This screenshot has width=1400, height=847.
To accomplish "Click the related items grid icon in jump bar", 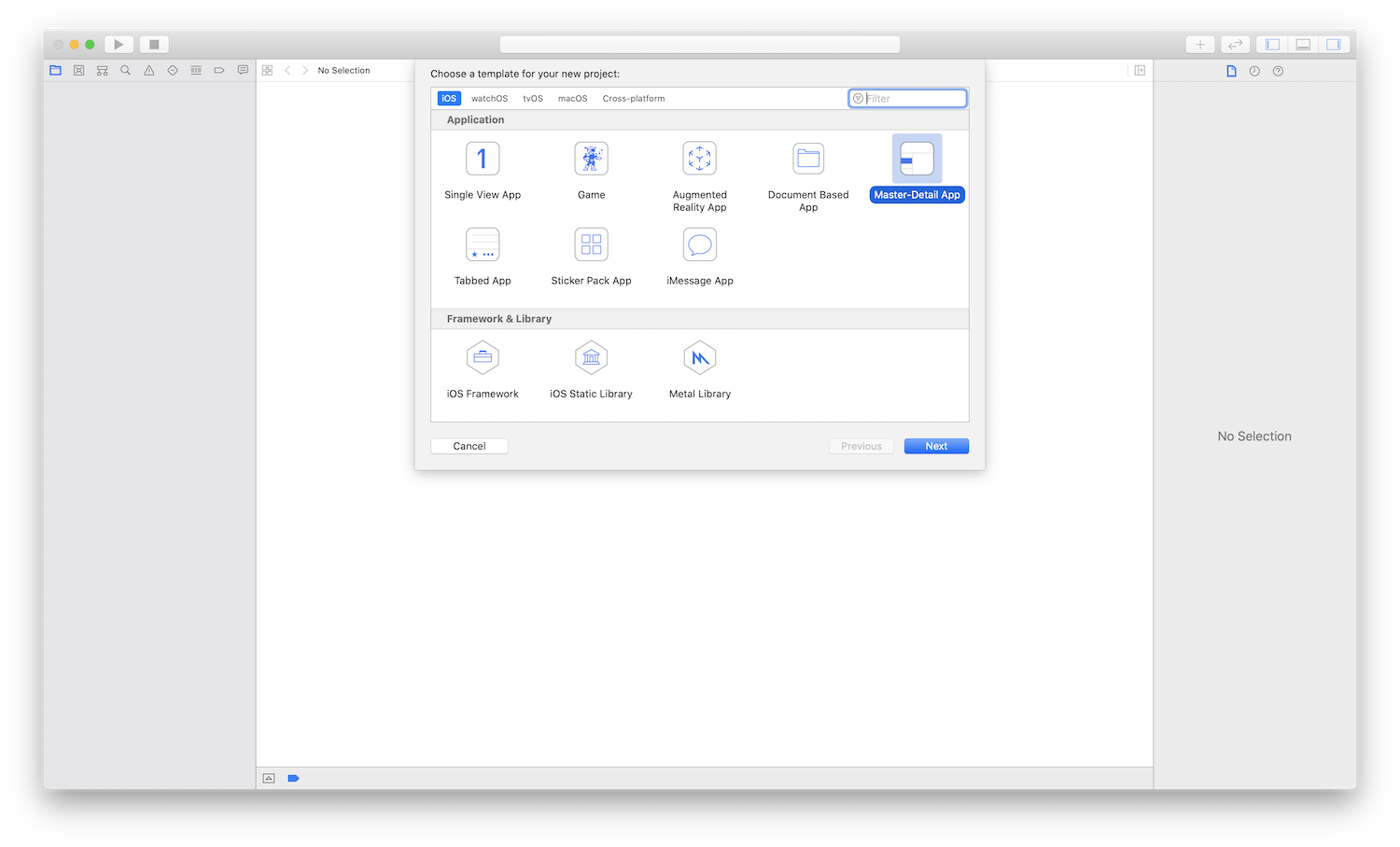I will click(267, 70).
